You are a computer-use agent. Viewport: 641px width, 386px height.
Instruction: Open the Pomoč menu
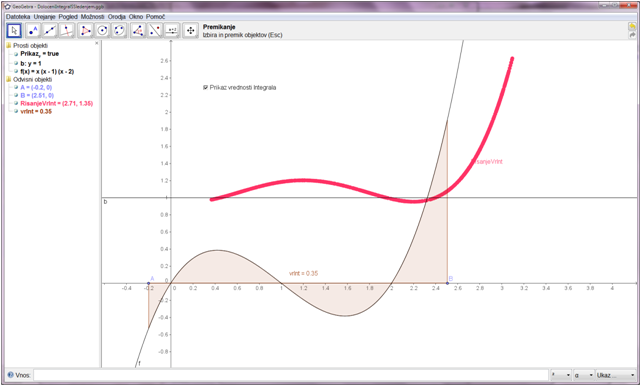[155, 17]
